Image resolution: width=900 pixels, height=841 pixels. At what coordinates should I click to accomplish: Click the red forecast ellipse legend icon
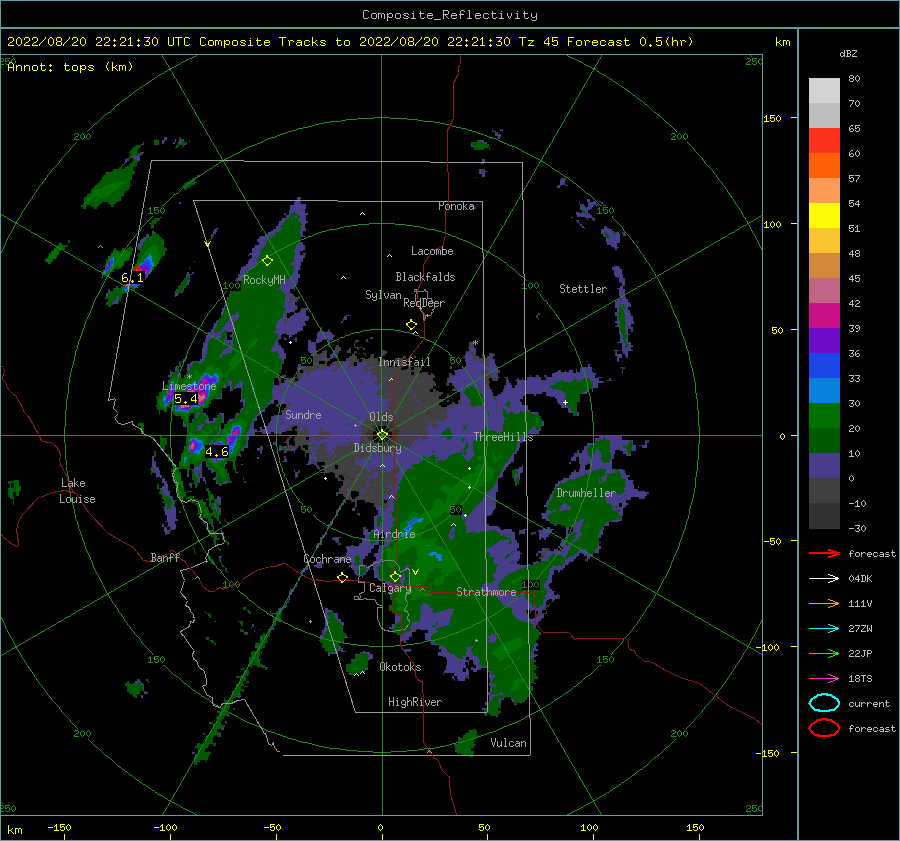(x=824, y=728)
